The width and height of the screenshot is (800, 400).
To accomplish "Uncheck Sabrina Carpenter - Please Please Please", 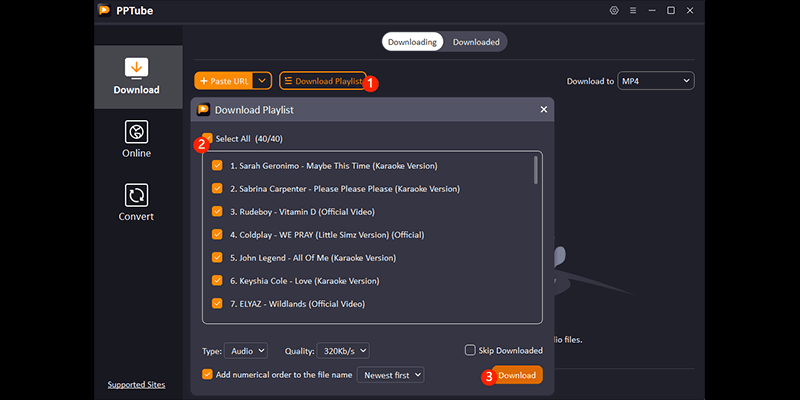I will tap(217, 189).
